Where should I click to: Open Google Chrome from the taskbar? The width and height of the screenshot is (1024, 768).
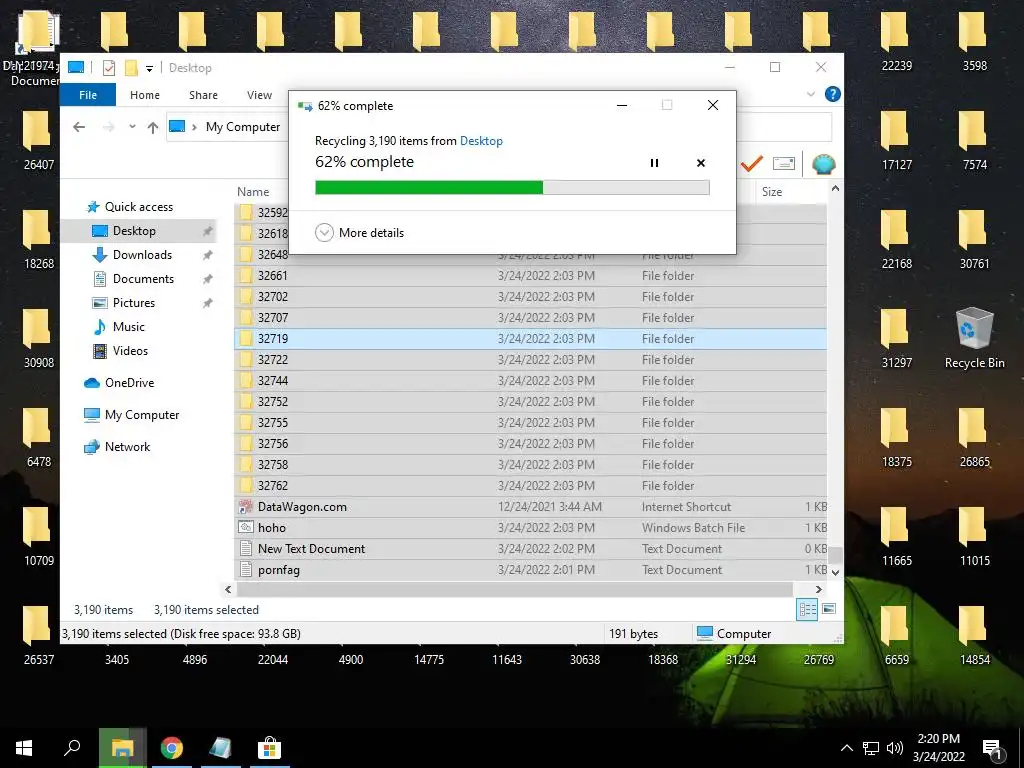(171, 748)
